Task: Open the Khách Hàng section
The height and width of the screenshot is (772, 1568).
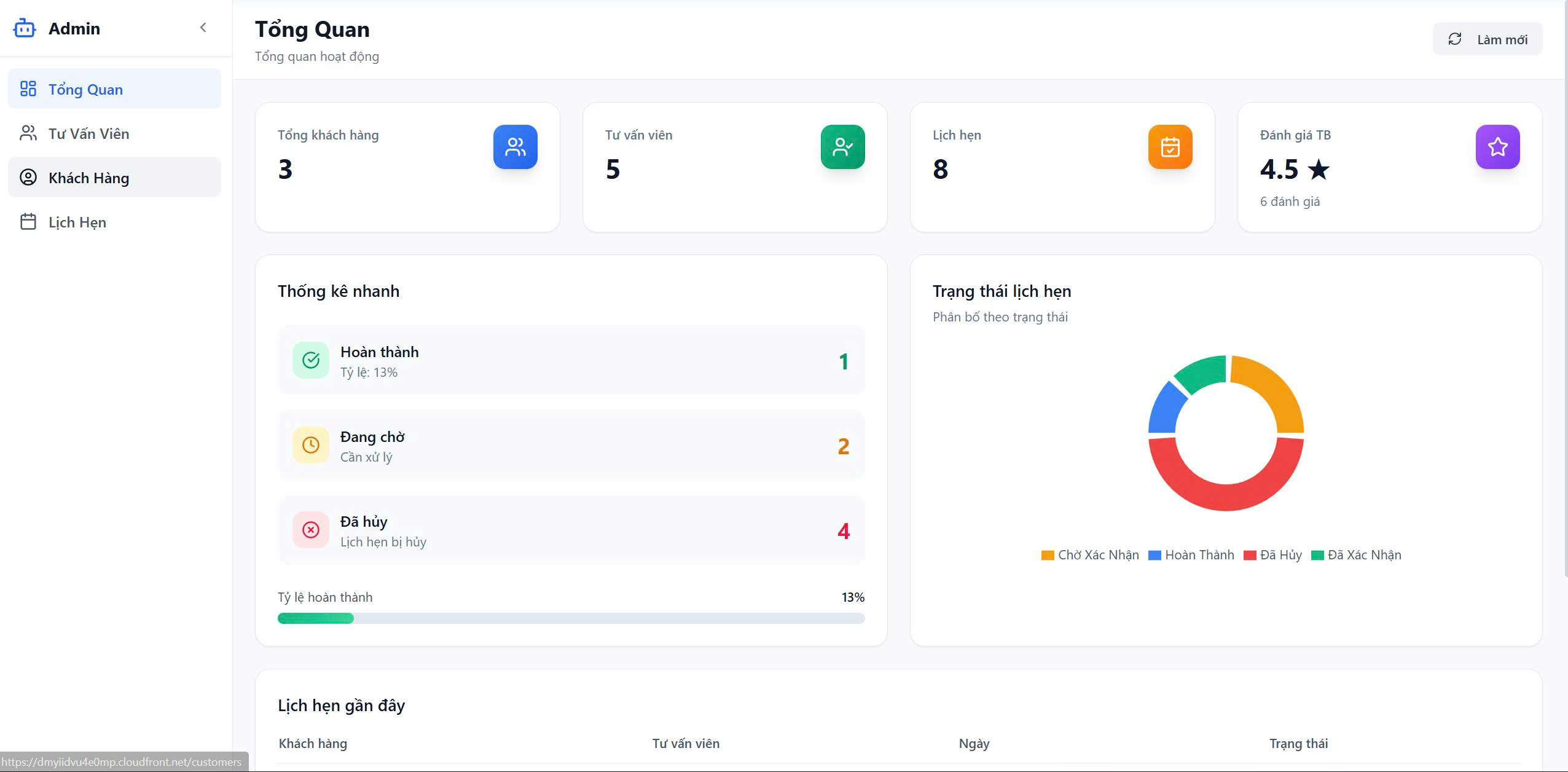Action: (x=89, y=177)
